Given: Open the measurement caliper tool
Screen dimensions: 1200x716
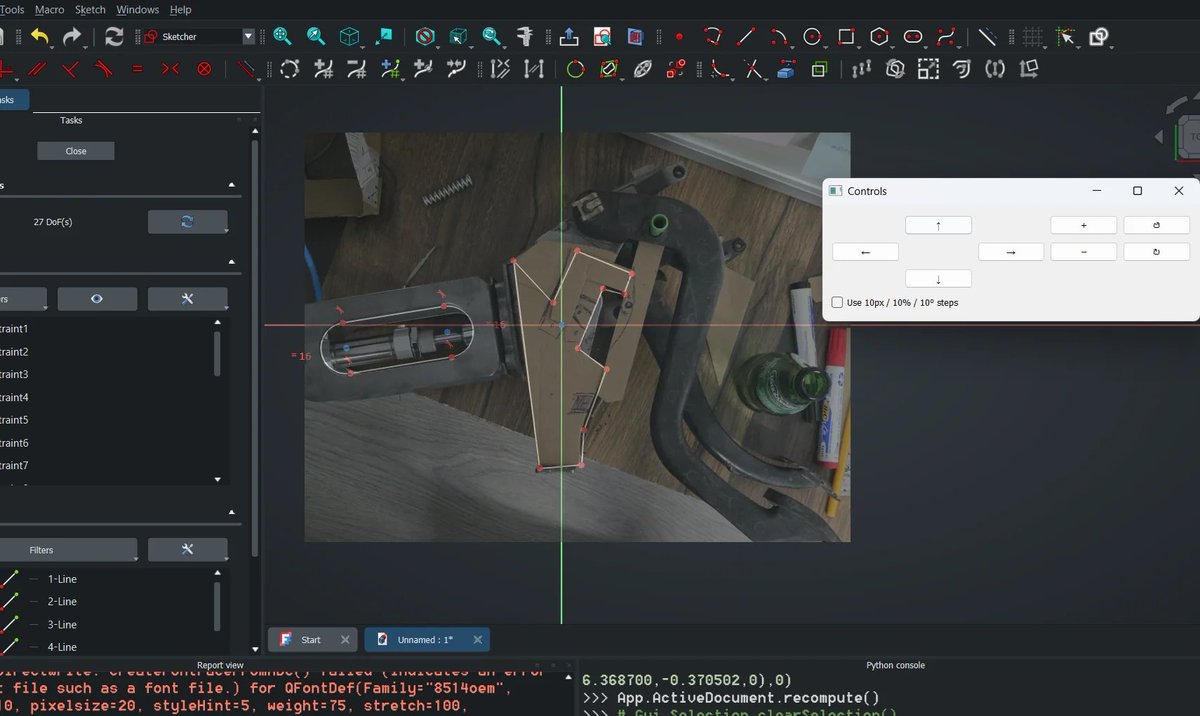Looking at the screenshot, I should pos(524,36).
